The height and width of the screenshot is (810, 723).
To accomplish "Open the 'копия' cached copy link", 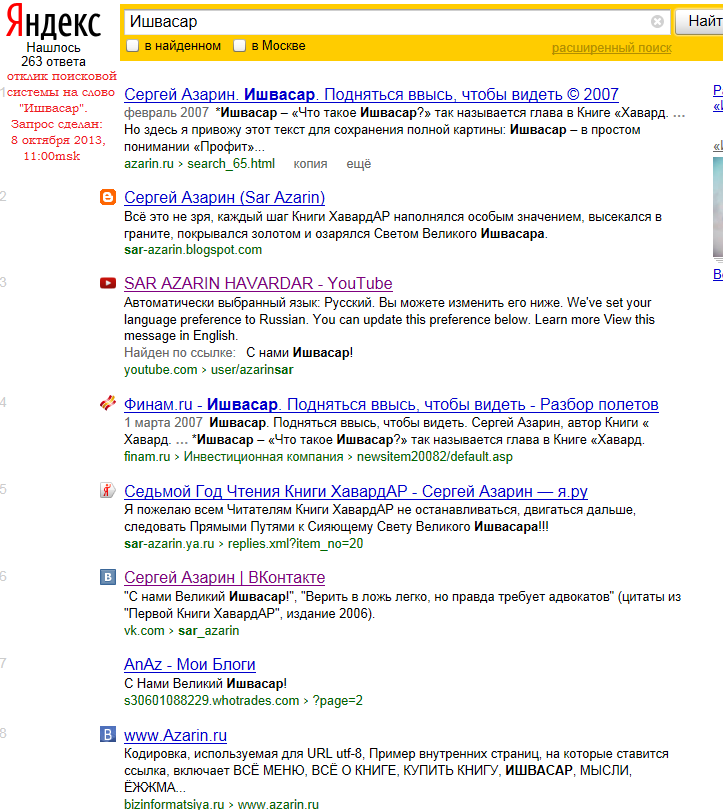I will tap(310, 164).
